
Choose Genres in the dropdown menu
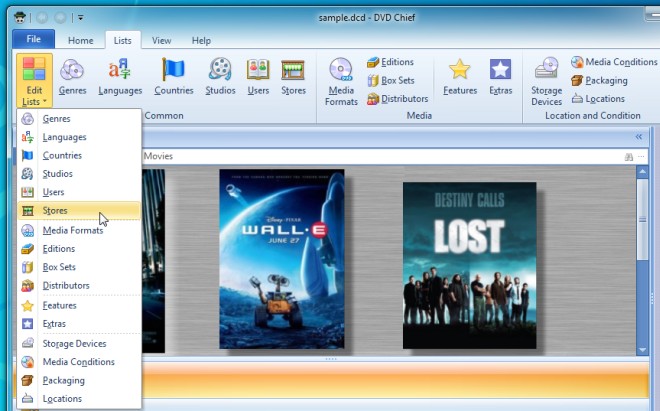79,119
